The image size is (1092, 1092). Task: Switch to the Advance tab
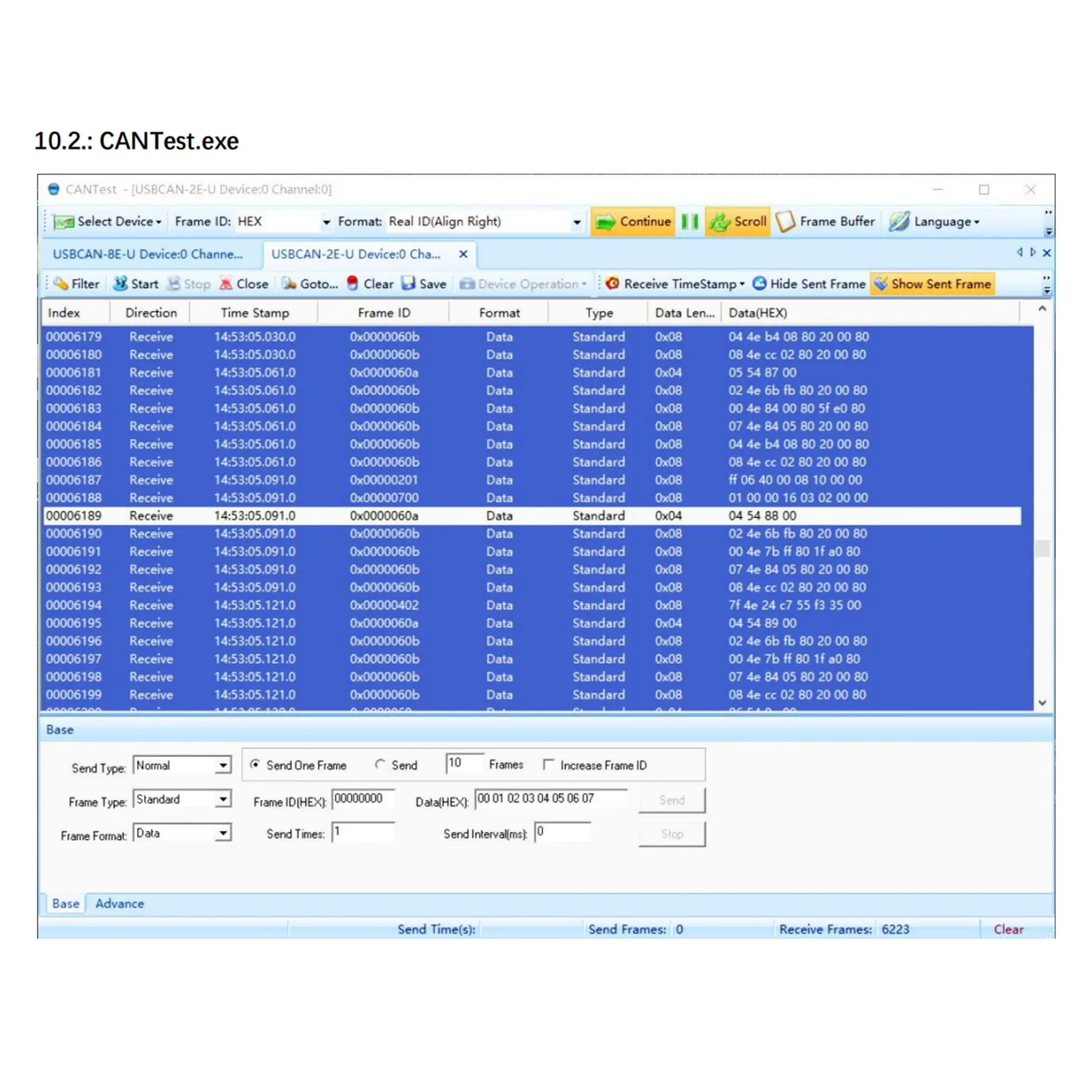[x=119, y=904]
